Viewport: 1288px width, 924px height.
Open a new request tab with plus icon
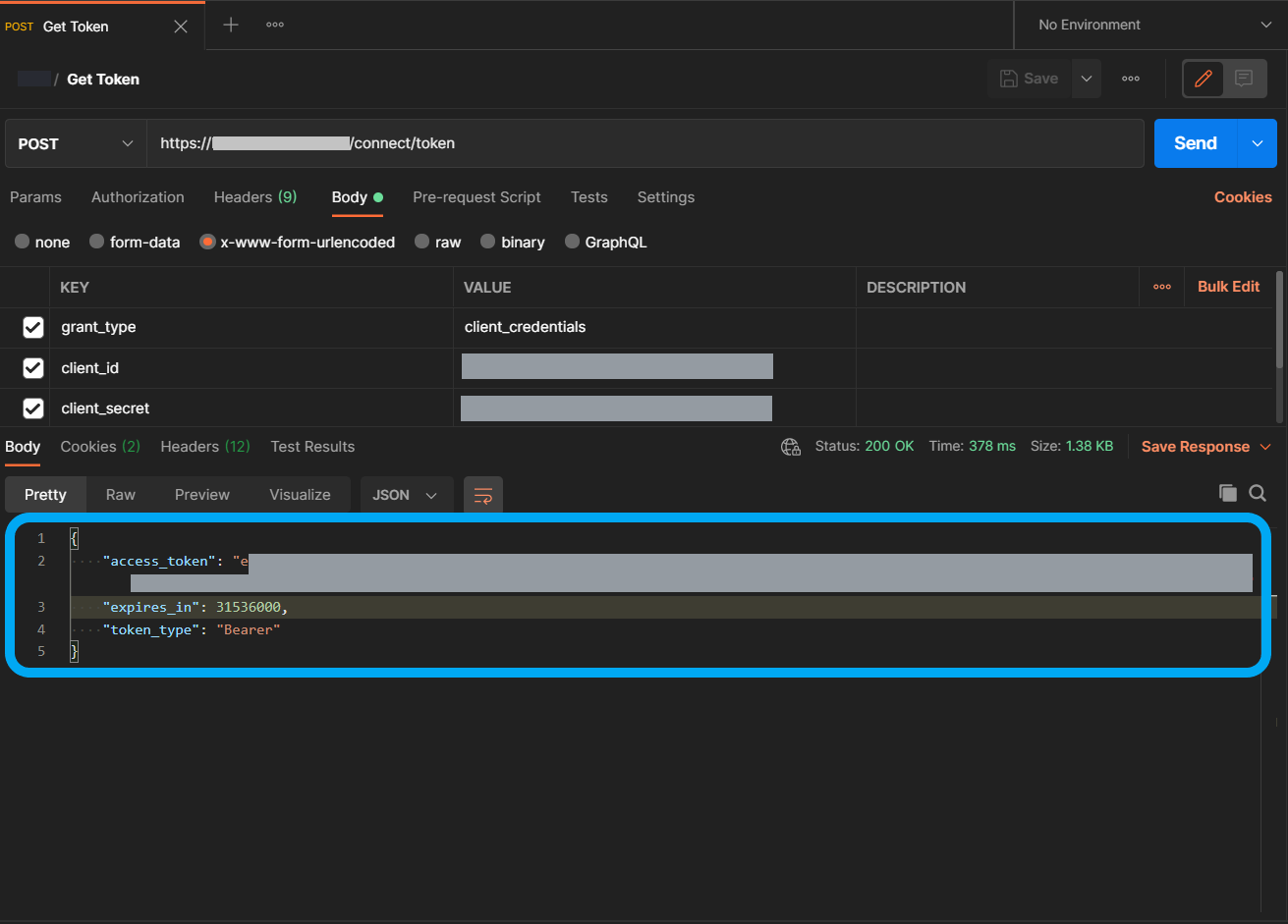tap(231, 25)
